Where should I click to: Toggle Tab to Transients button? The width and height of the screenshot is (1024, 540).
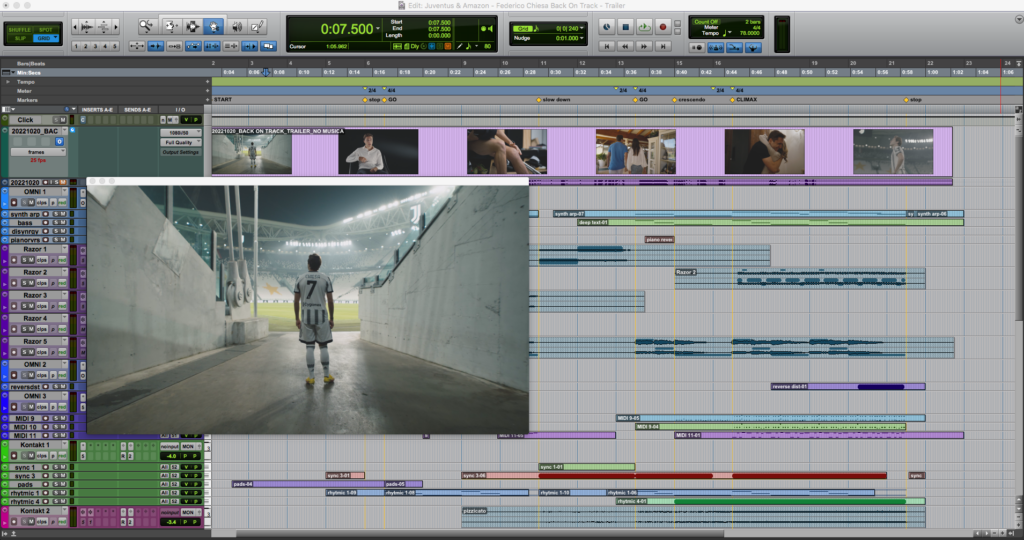[x=155, y=46]
